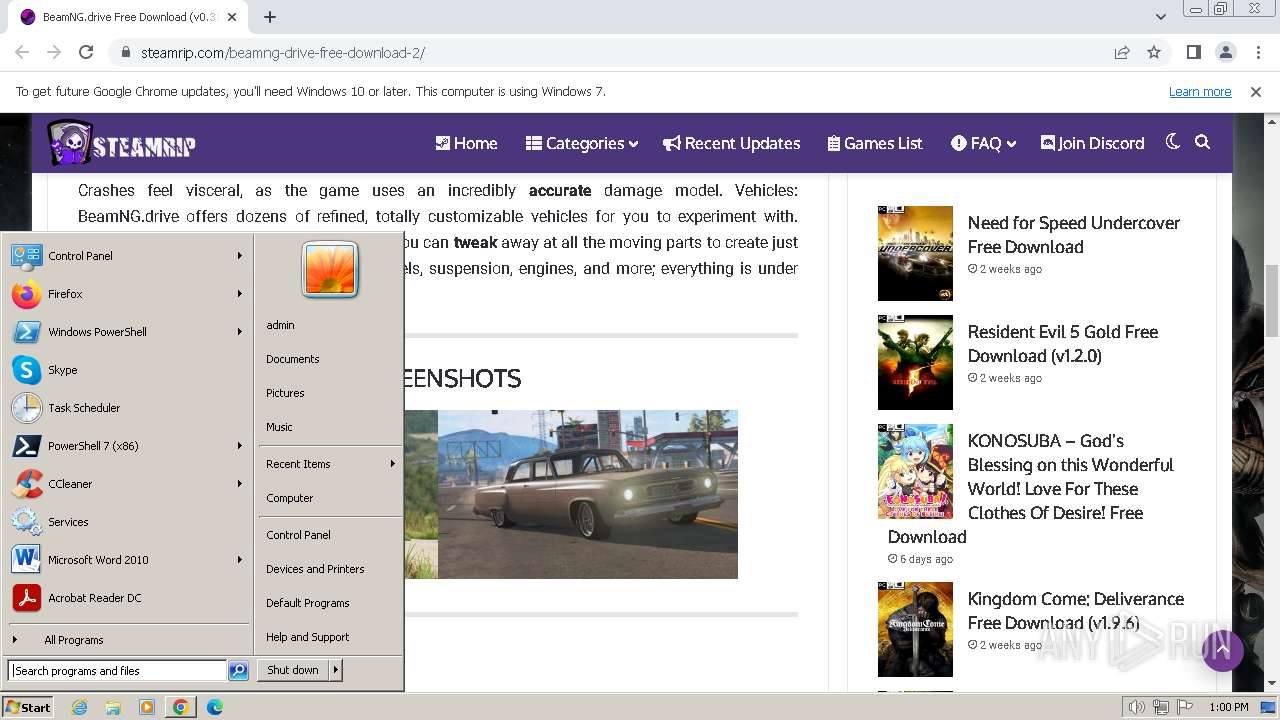Open Control Panel from pinned programs list

click(127, 256)
